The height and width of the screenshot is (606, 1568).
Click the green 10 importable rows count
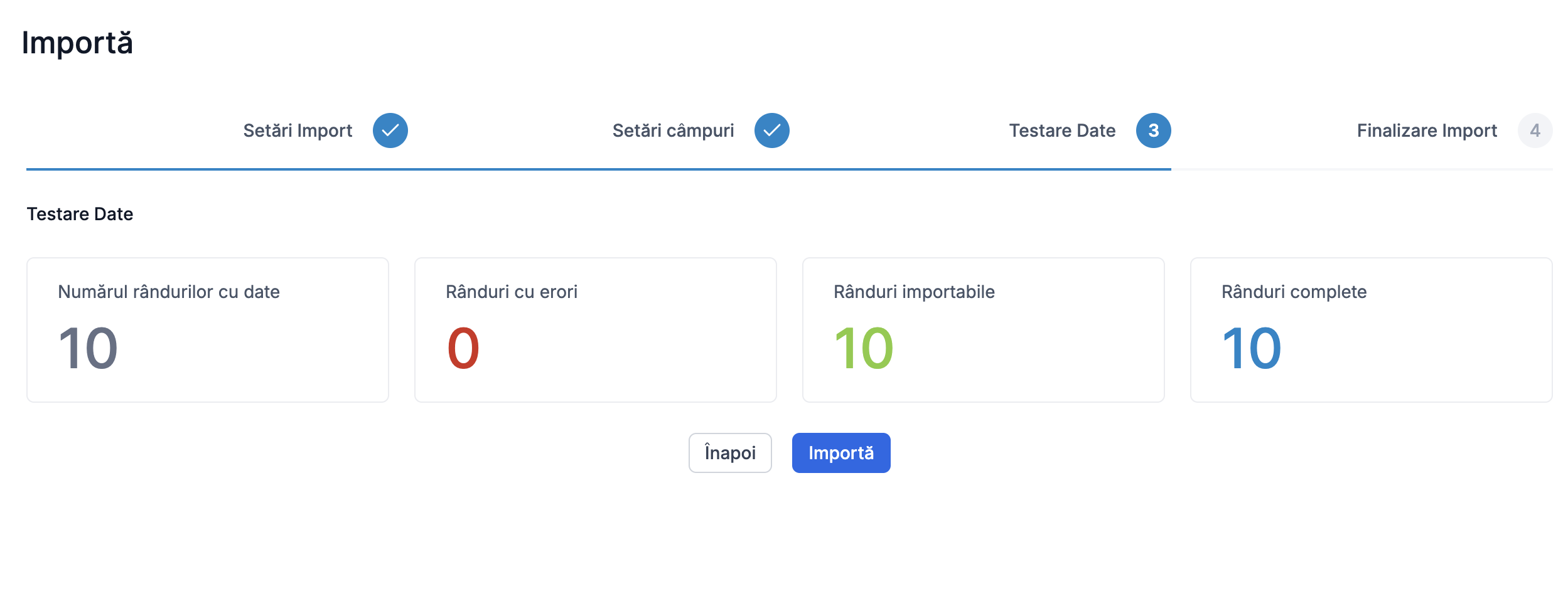pyautogui.click(x=863, y=349)
